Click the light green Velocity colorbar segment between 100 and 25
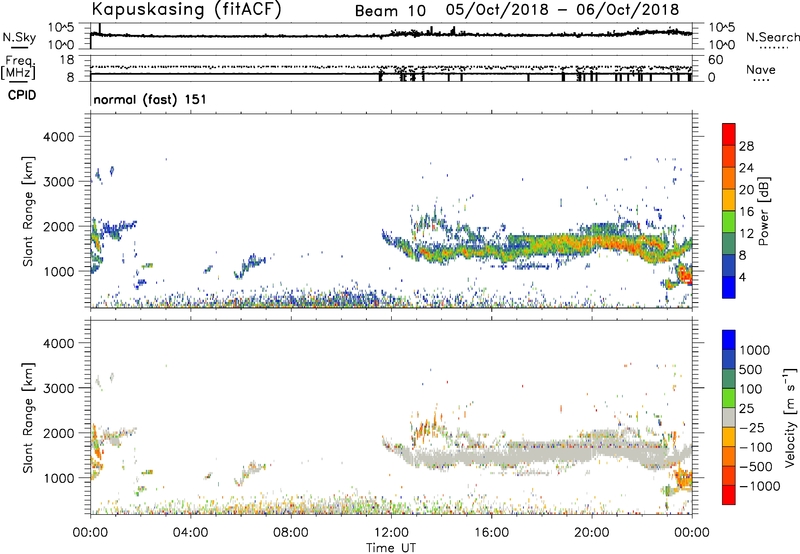The height and width of the screenshot is (554, 800). point(729,398)
